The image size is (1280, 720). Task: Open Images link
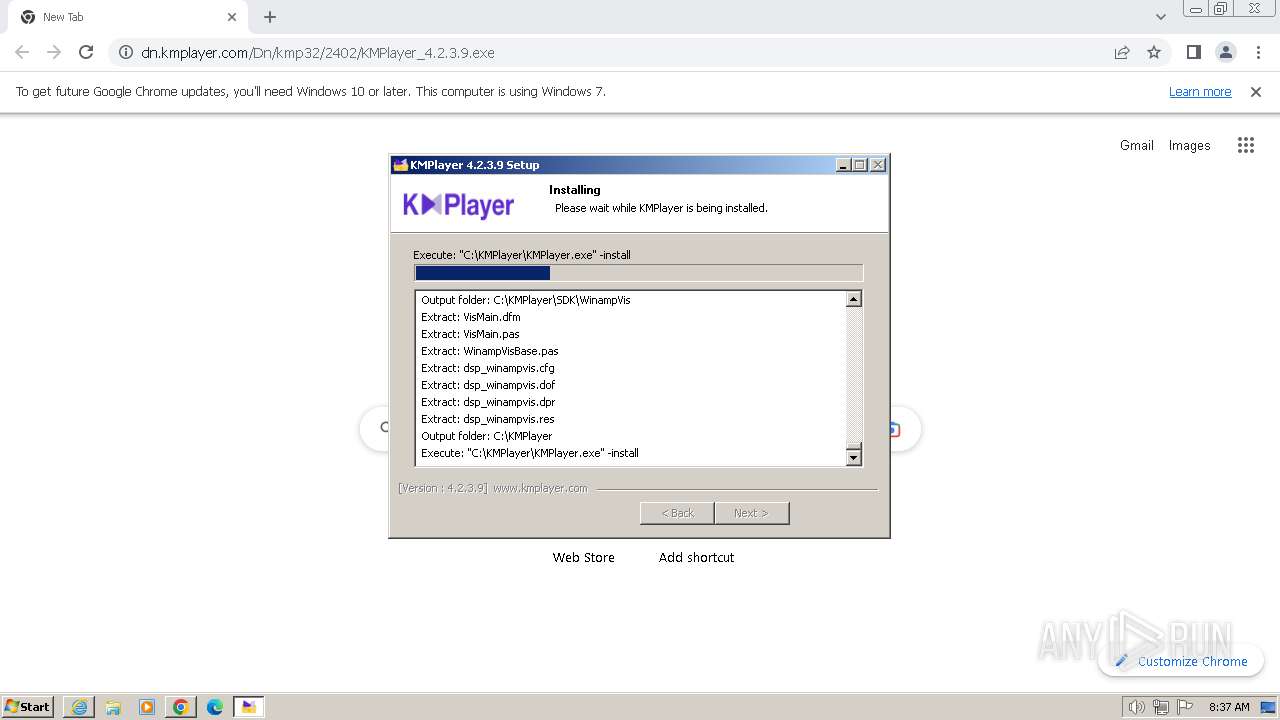click(1189, 145)
